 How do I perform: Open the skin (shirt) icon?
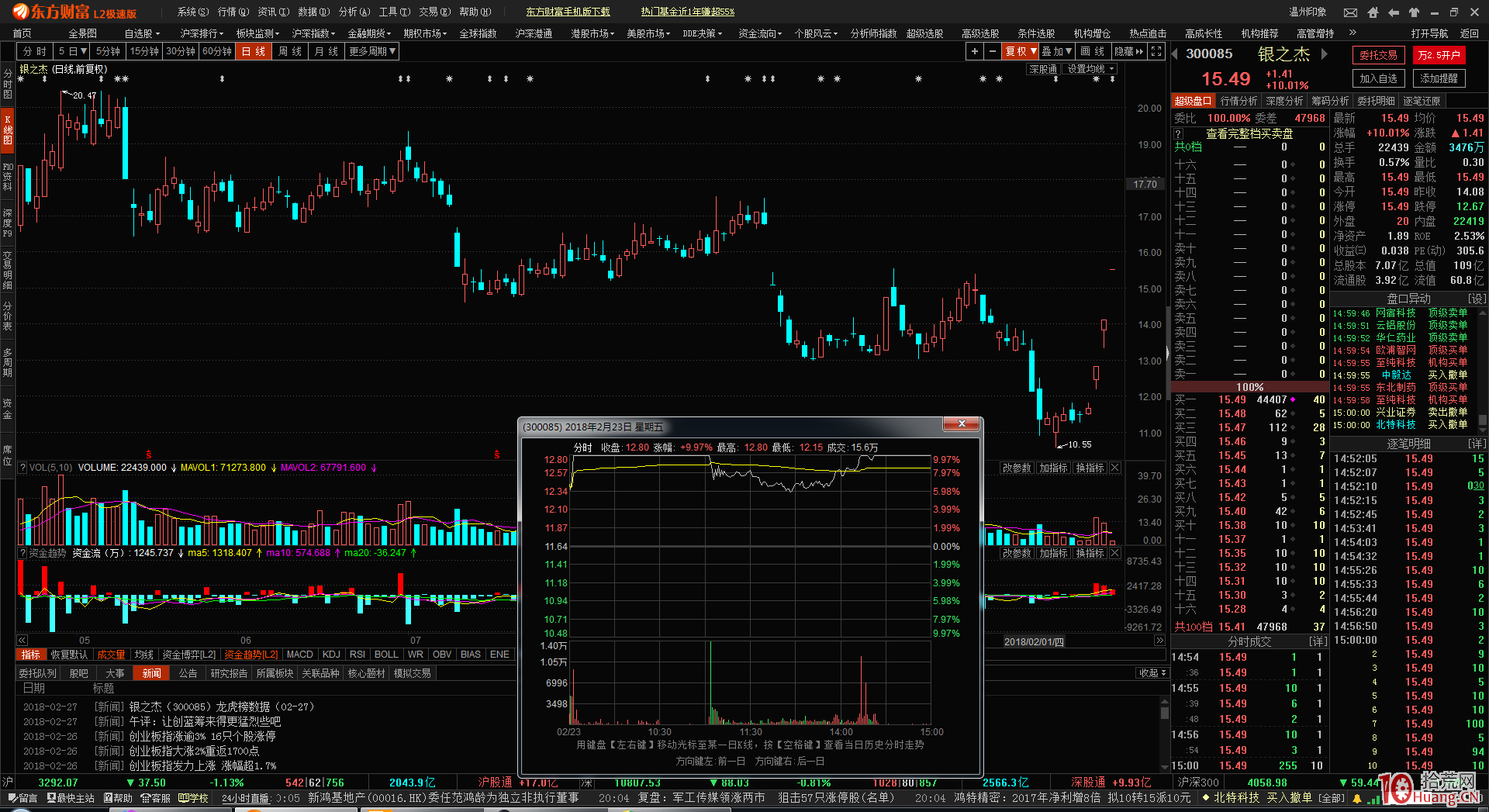pyautogui.click(x=1414, y=12)
